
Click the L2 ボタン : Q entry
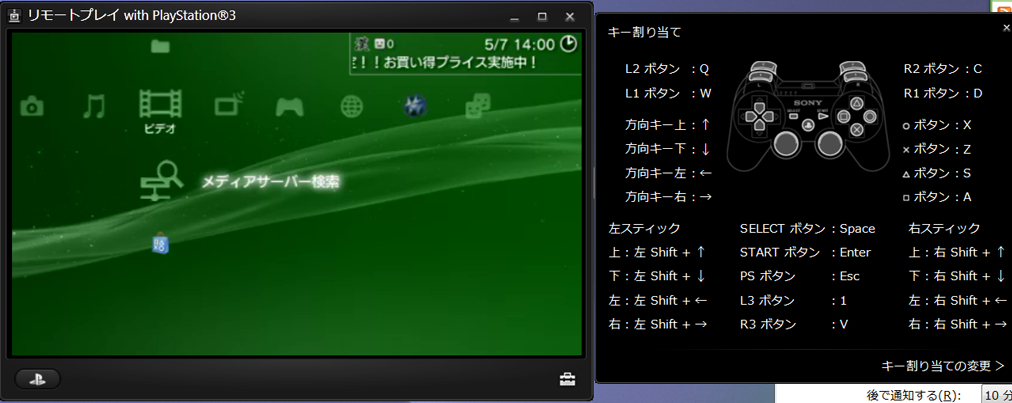click(667, 69)
